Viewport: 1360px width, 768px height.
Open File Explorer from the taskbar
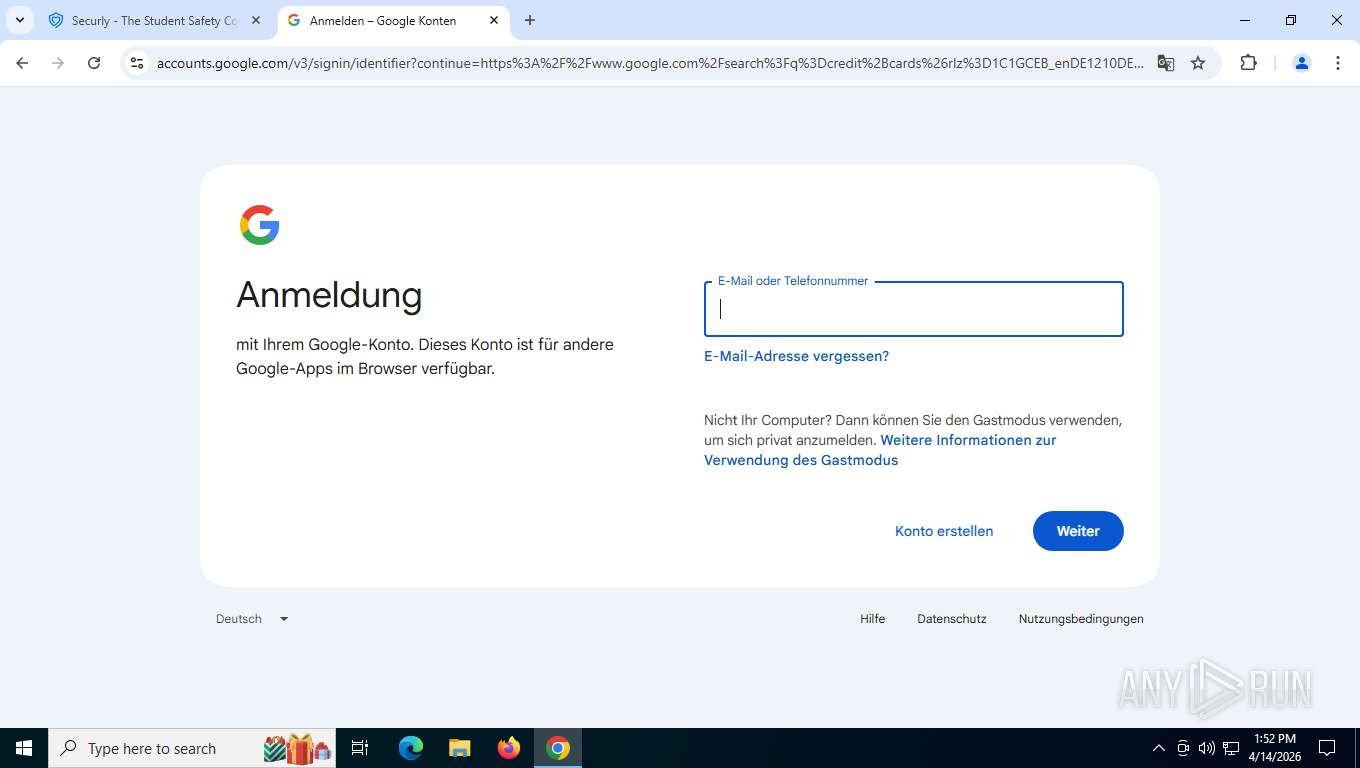click(x=460, y=748)
